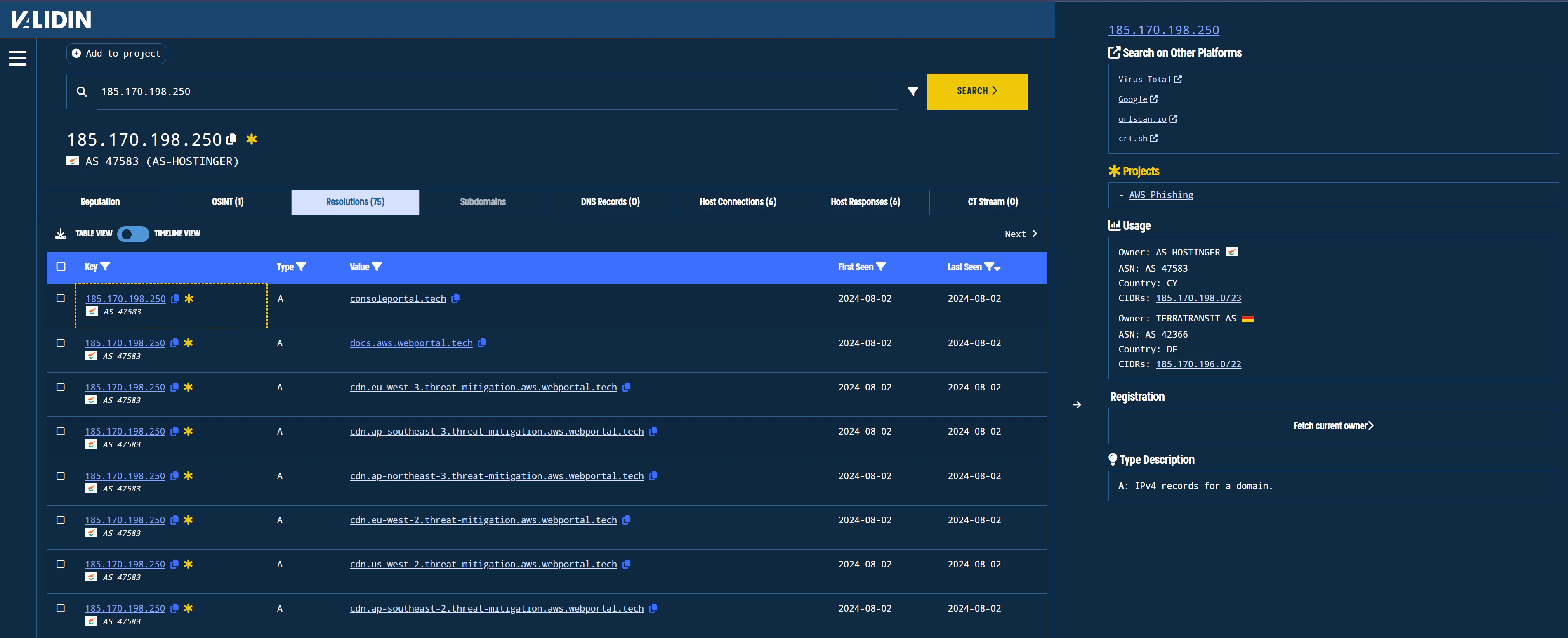The height and width of the screenshot is (638, 1568).
Task: Copy cdn.eu-west-2 threat-mitigation domain
Action: tap(626, 520)
